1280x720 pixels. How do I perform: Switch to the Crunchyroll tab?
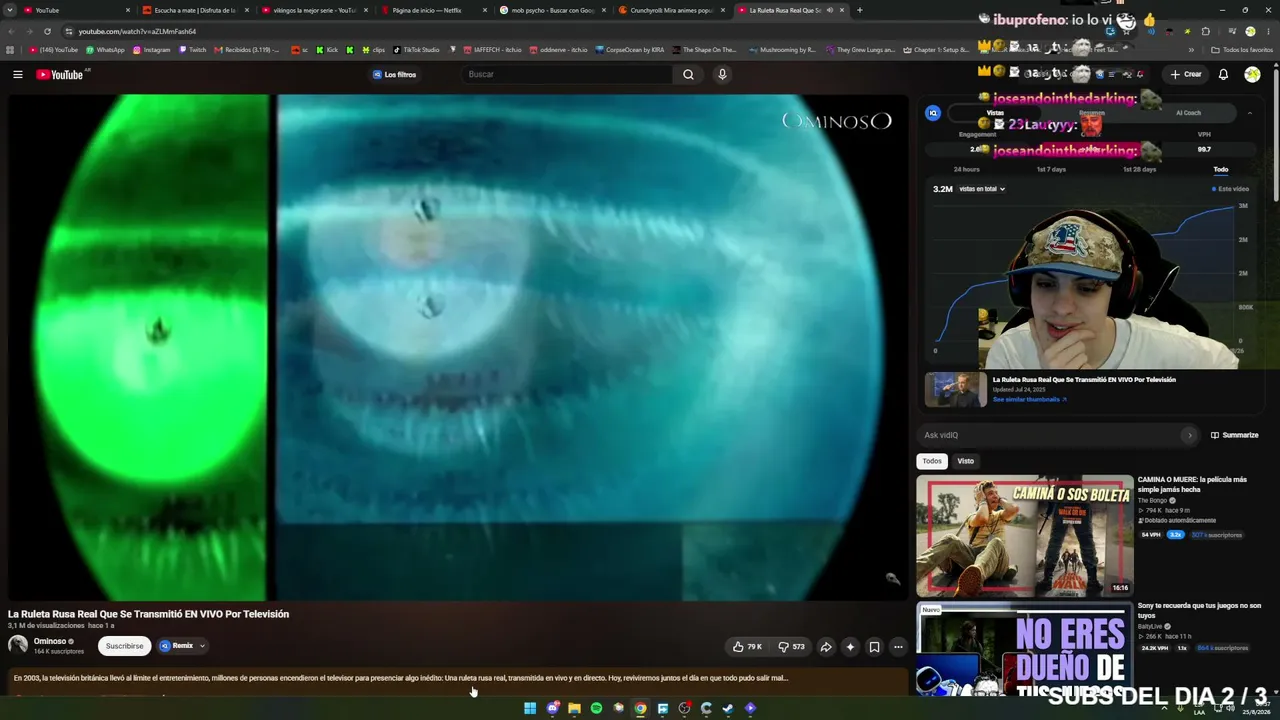coord(671,10)
